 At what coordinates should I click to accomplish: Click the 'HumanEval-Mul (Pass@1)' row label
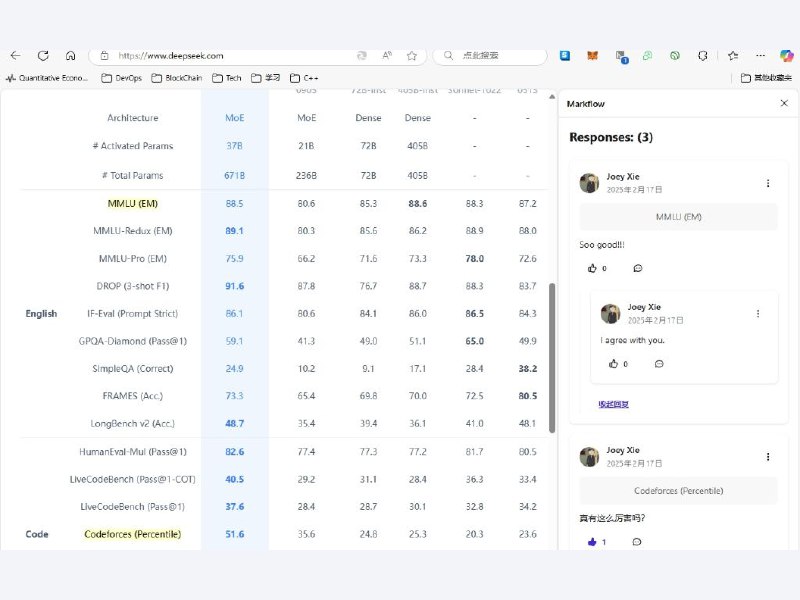(133, 452)
